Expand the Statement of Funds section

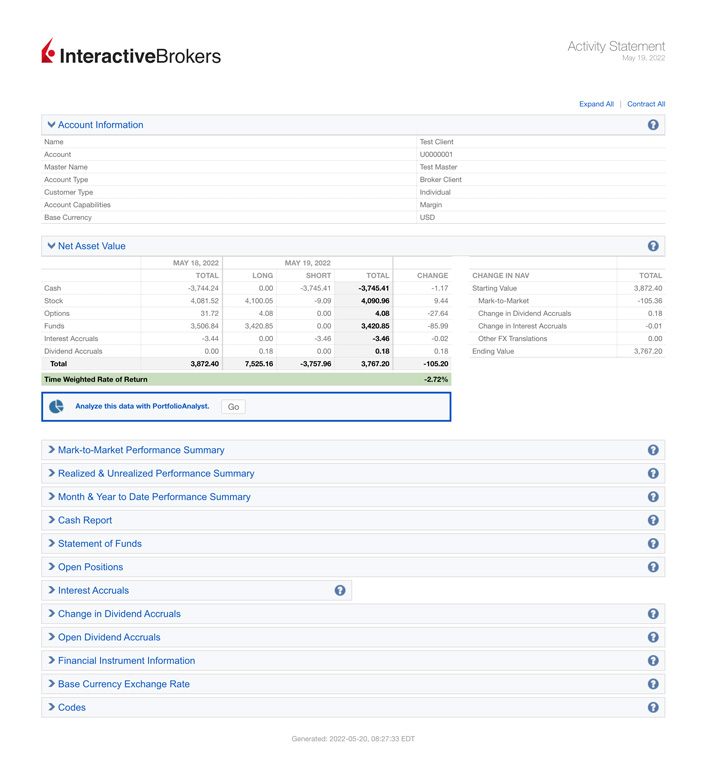99,544
